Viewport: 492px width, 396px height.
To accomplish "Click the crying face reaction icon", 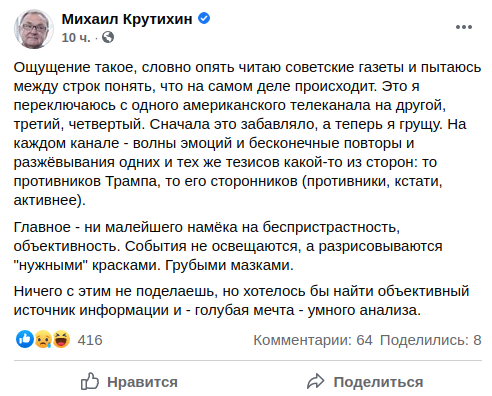I will coord(43,339).
